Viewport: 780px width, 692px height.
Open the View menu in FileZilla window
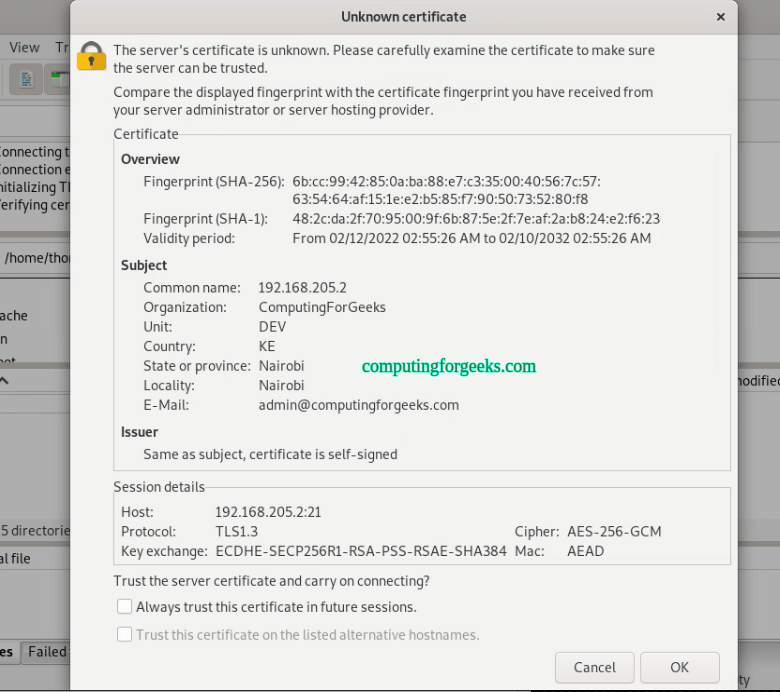[24, 47]
